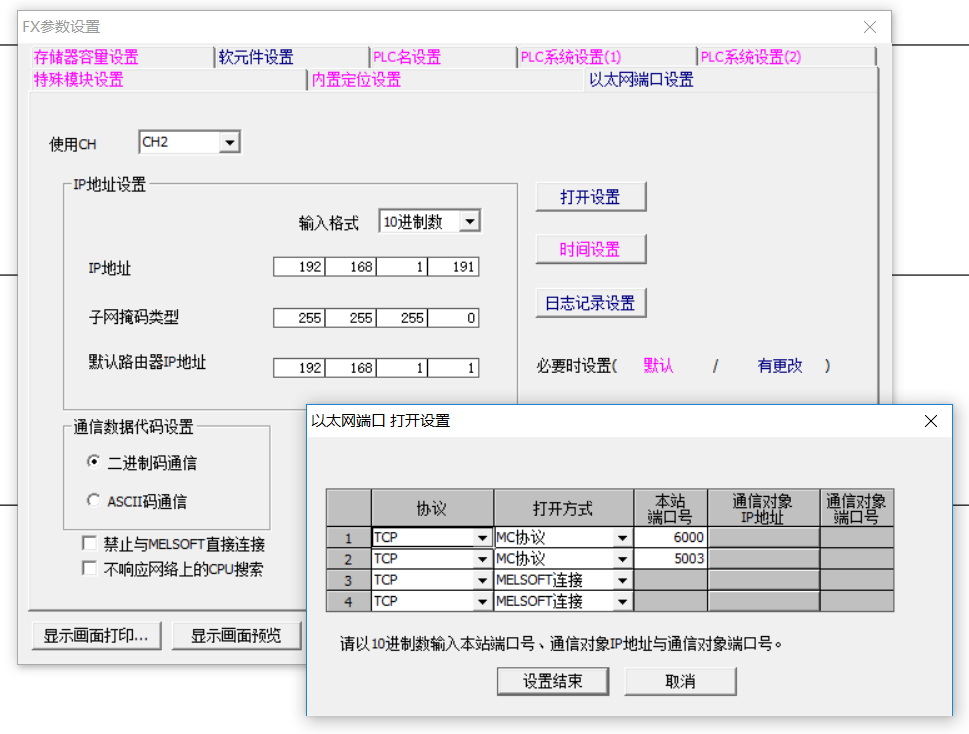This screenshot has width=969, height=734.
Task: Expand 打开方式 dropdown in row 2
Action: click(622, 559)
